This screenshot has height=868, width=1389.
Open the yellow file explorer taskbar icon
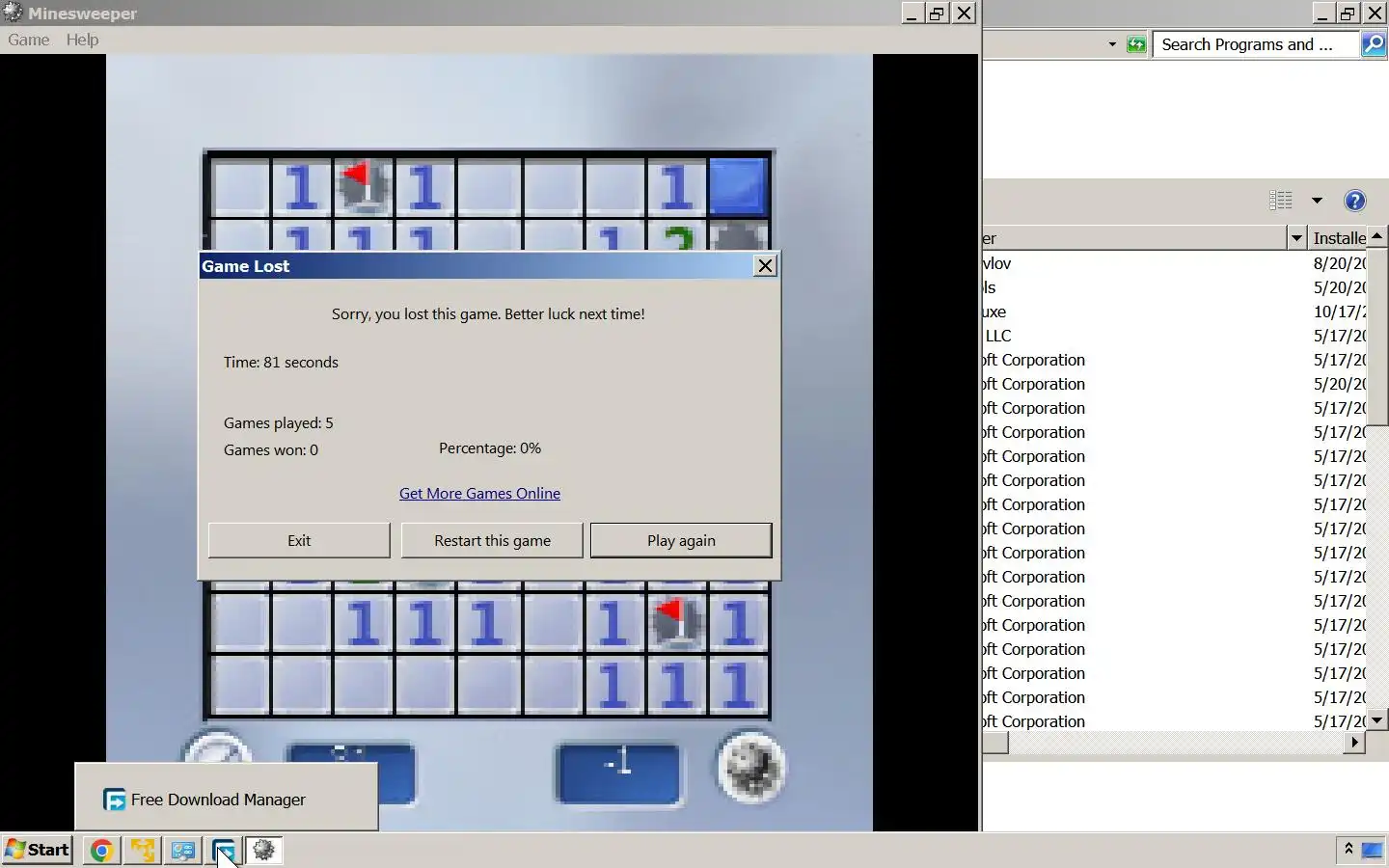pos(143,851)
